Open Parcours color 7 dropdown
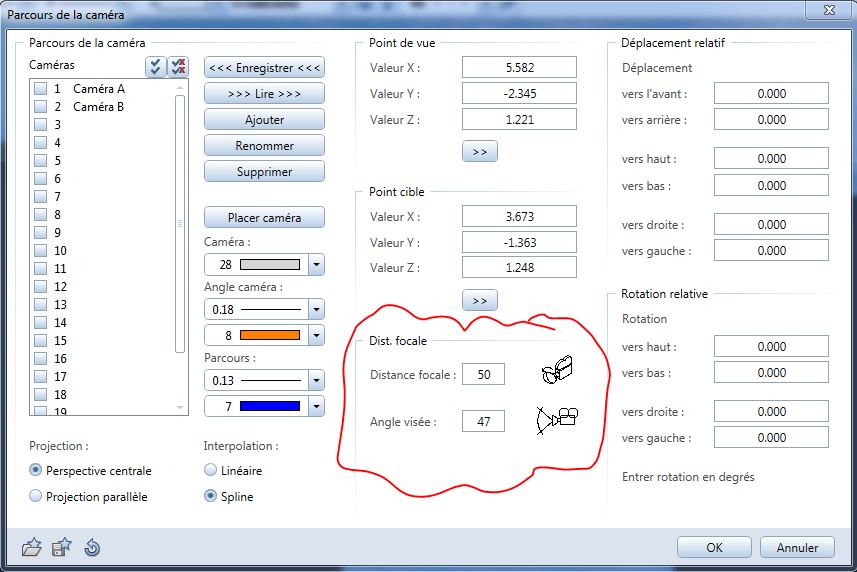The image size is (857, 572). point(316,406)
